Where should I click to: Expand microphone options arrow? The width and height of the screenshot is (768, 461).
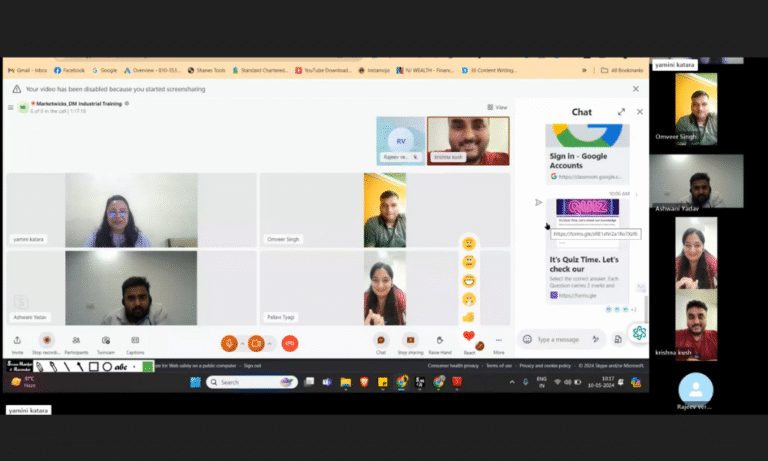point(242,343)
